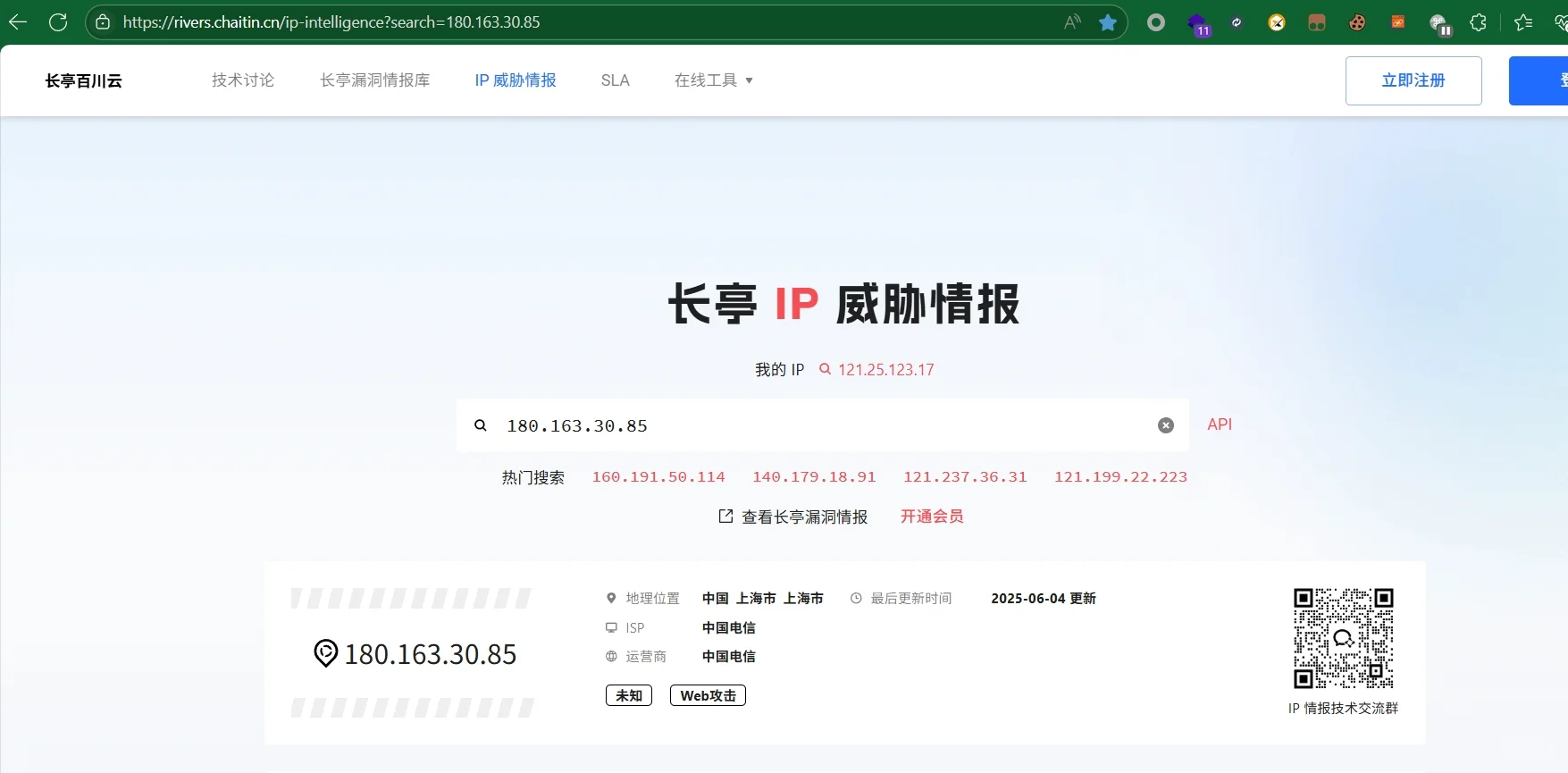
Task: Focus the IP search input field
Action: (x=822, y=425)
